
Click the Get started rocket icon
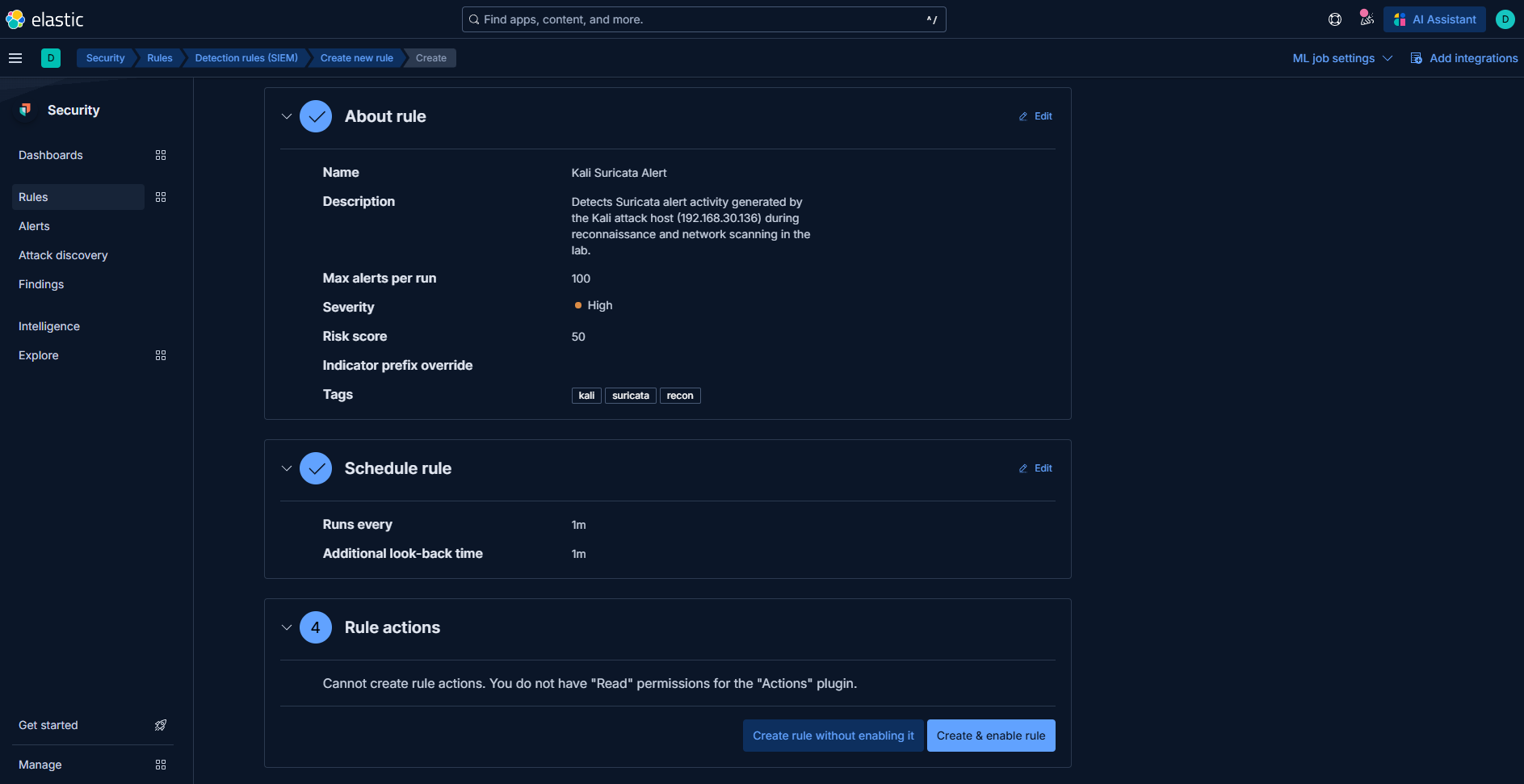(x=161, y=725)
